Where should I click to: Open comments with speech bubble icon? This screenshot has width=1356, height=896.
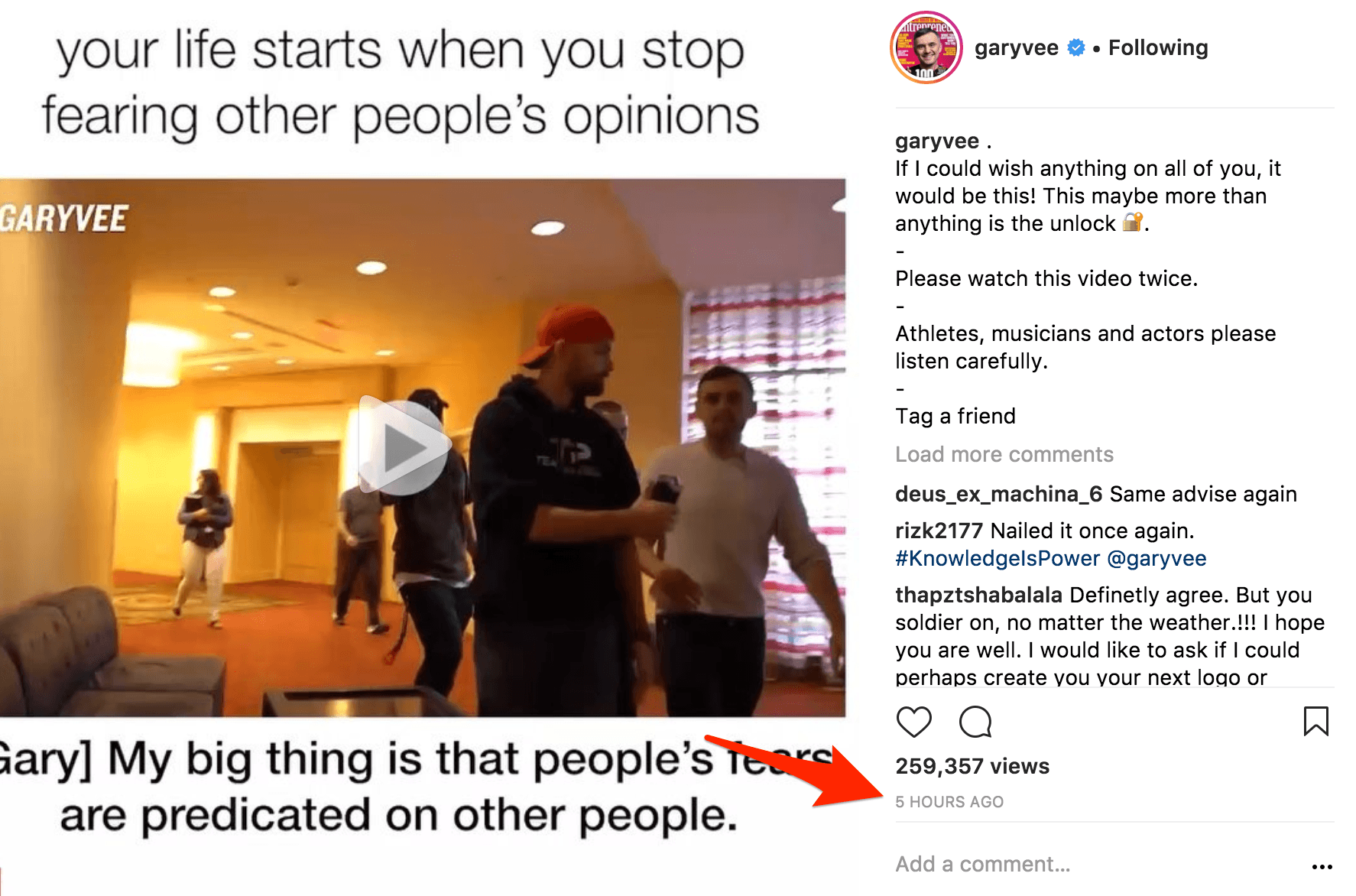[x=975, y=722]
